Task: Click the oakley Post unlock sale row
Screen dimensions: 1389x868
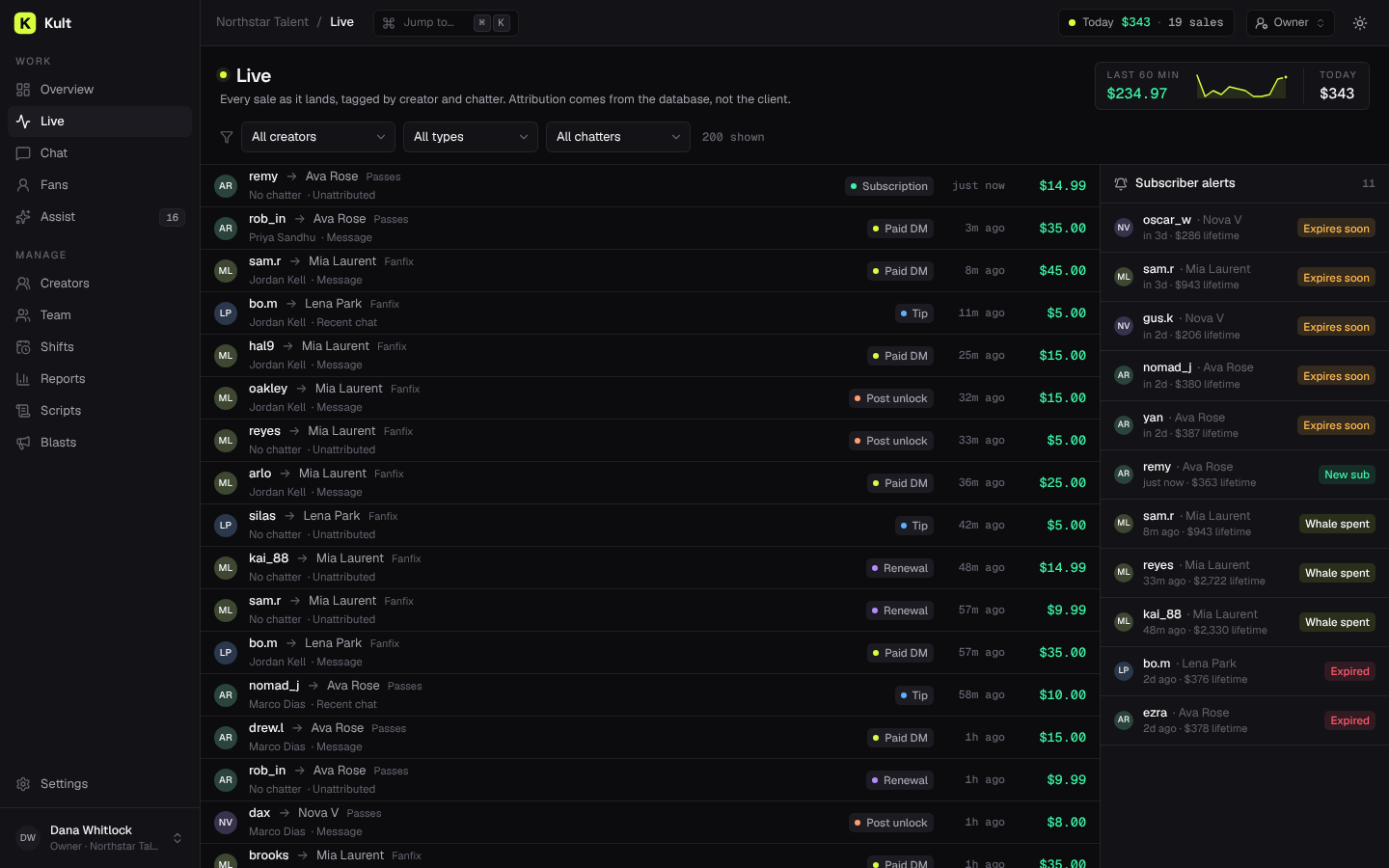Action: 650,398
